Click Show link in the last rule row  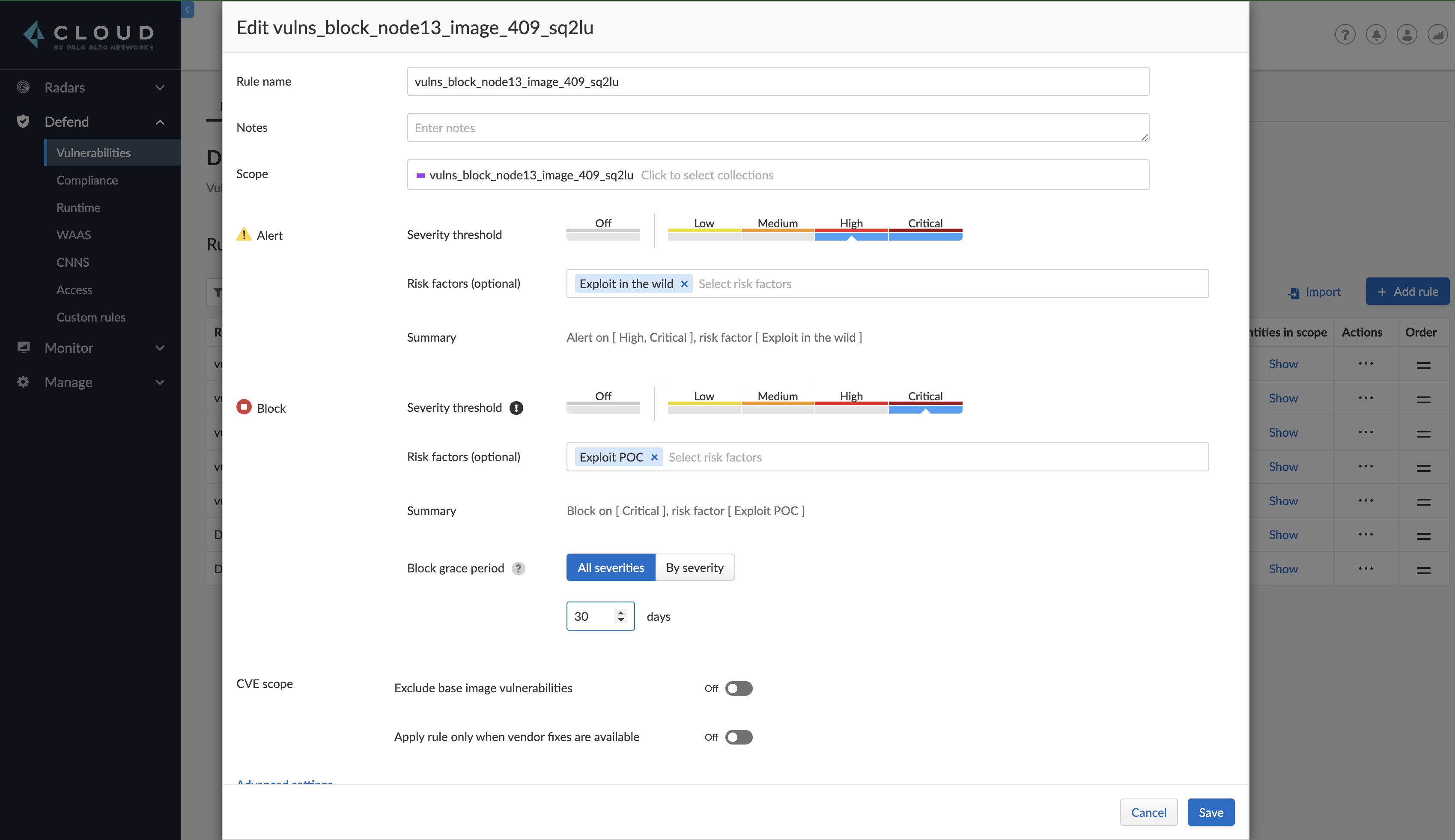point(1283,569)
